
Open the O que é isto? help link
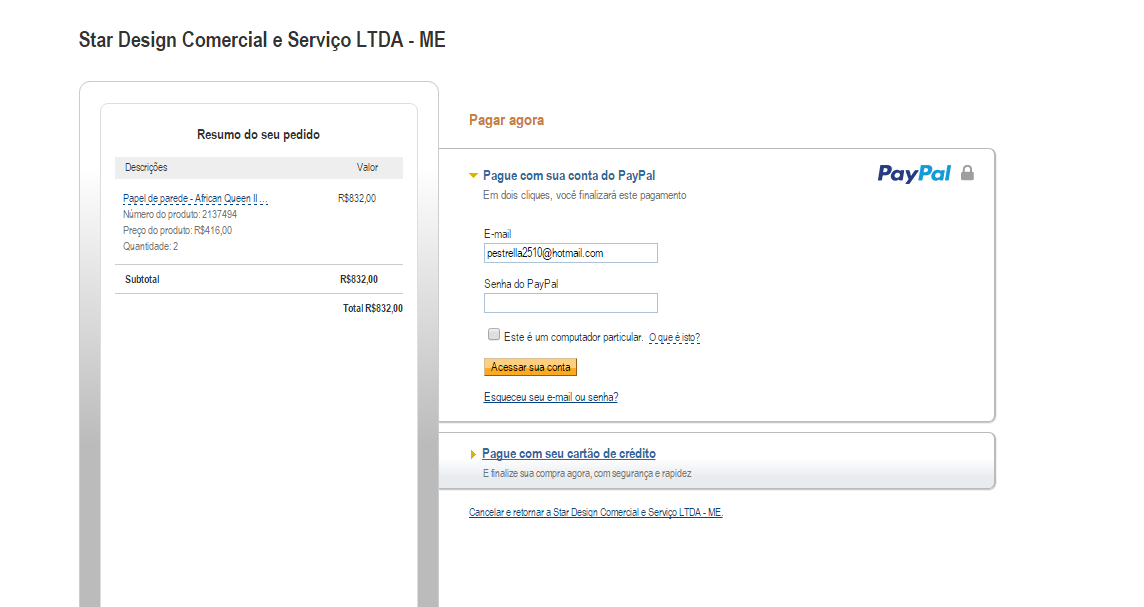[x=674, y=337]
